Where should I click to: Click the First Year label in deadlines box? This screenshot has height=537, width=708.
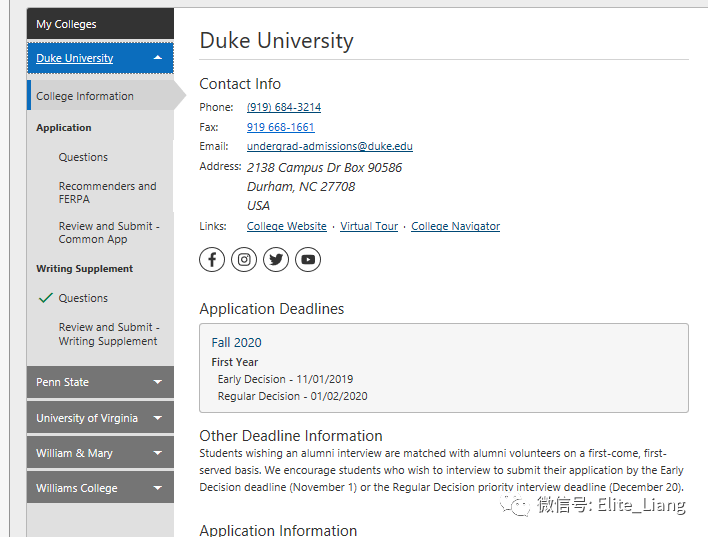click(x=234, y=362)
